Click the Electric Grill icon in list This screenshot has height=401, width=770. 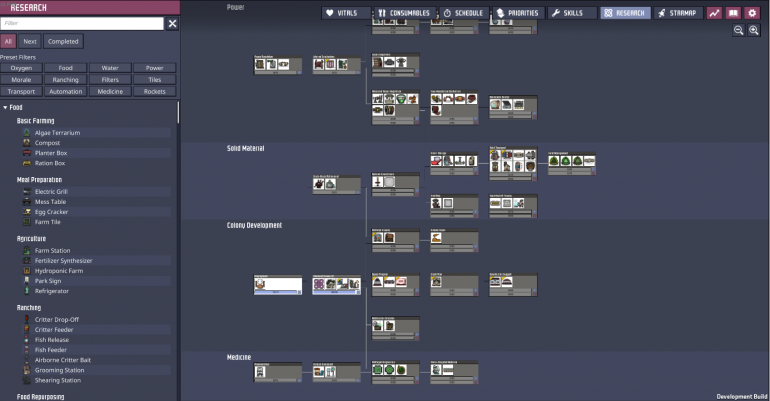tap(26, 191)
